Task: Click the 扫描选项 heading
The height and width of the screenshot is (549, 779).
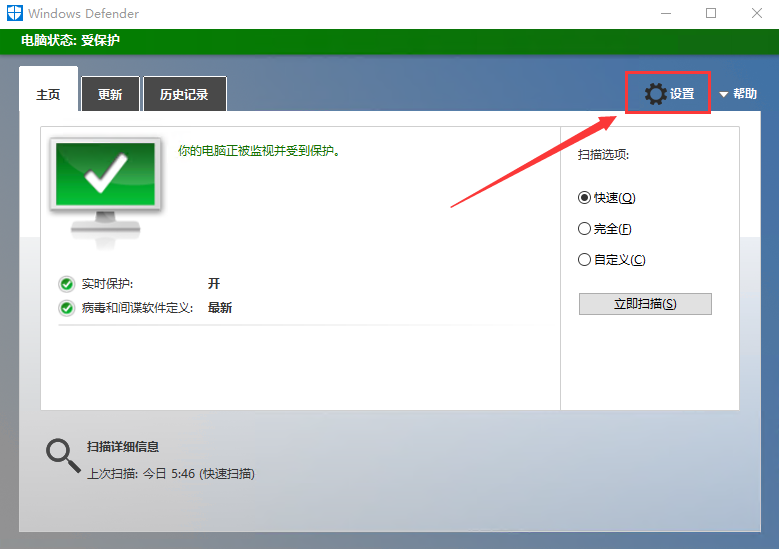Action: 603,155
